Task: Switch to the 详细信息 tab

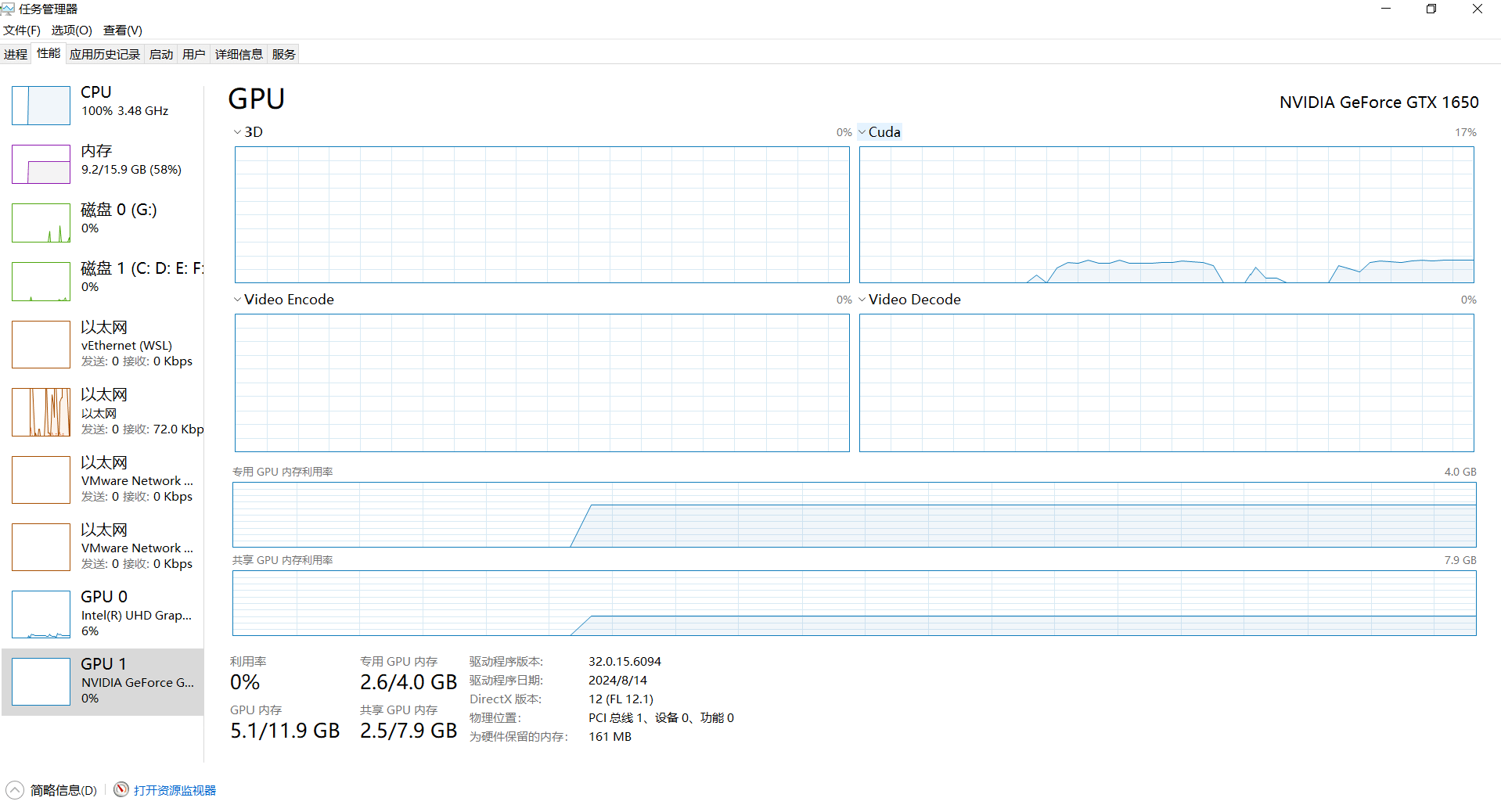Action: tap(239, 54)
